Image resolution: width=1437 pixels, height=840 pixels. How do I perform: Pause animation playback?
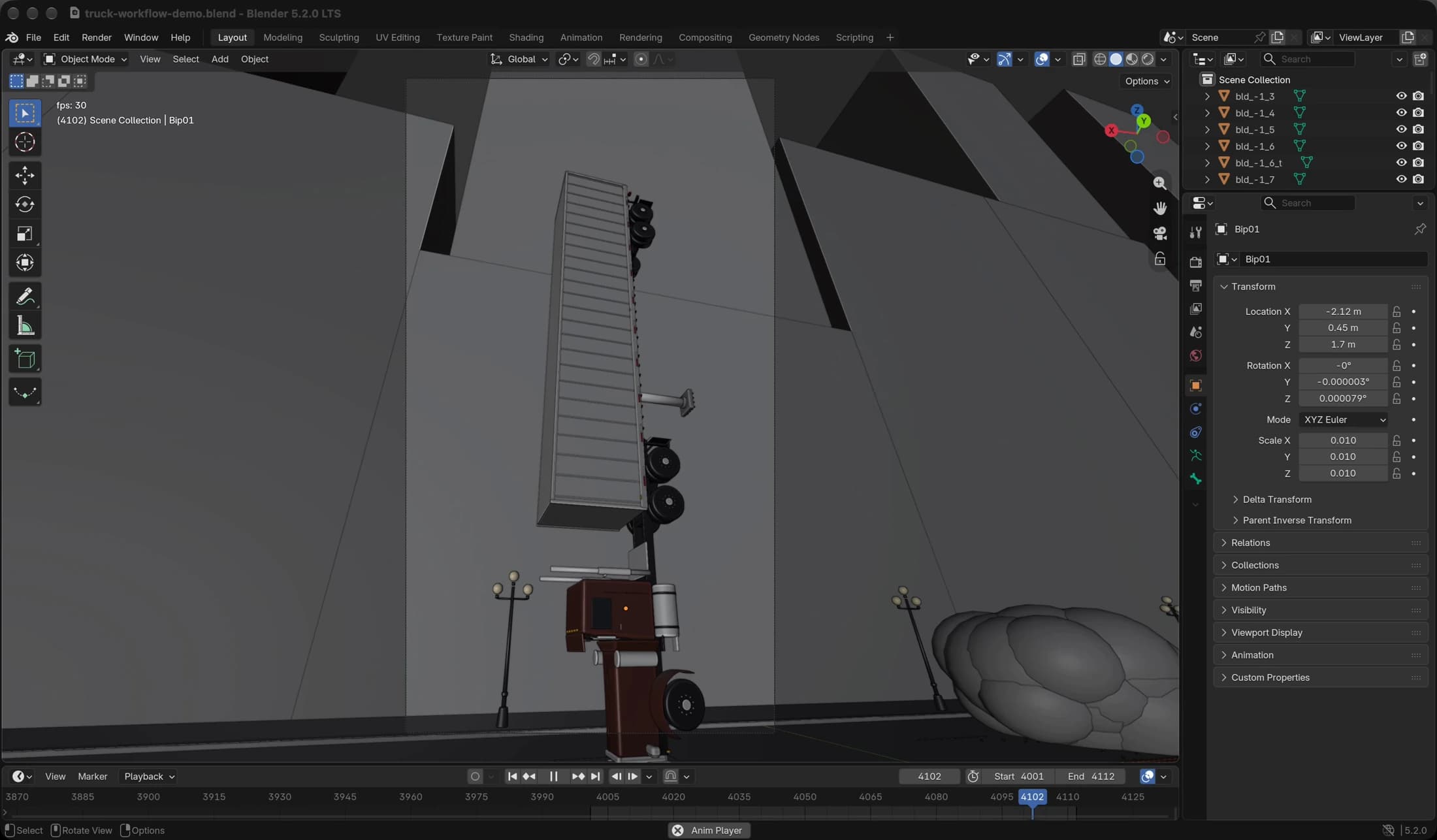(x=553, y=776)
